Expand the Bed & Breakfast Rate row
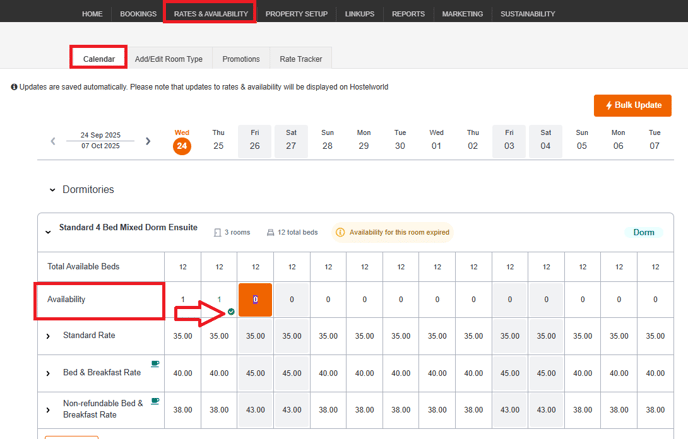Image resolution: width=688 pixels, height=439 pixels. tap(48, 373)
